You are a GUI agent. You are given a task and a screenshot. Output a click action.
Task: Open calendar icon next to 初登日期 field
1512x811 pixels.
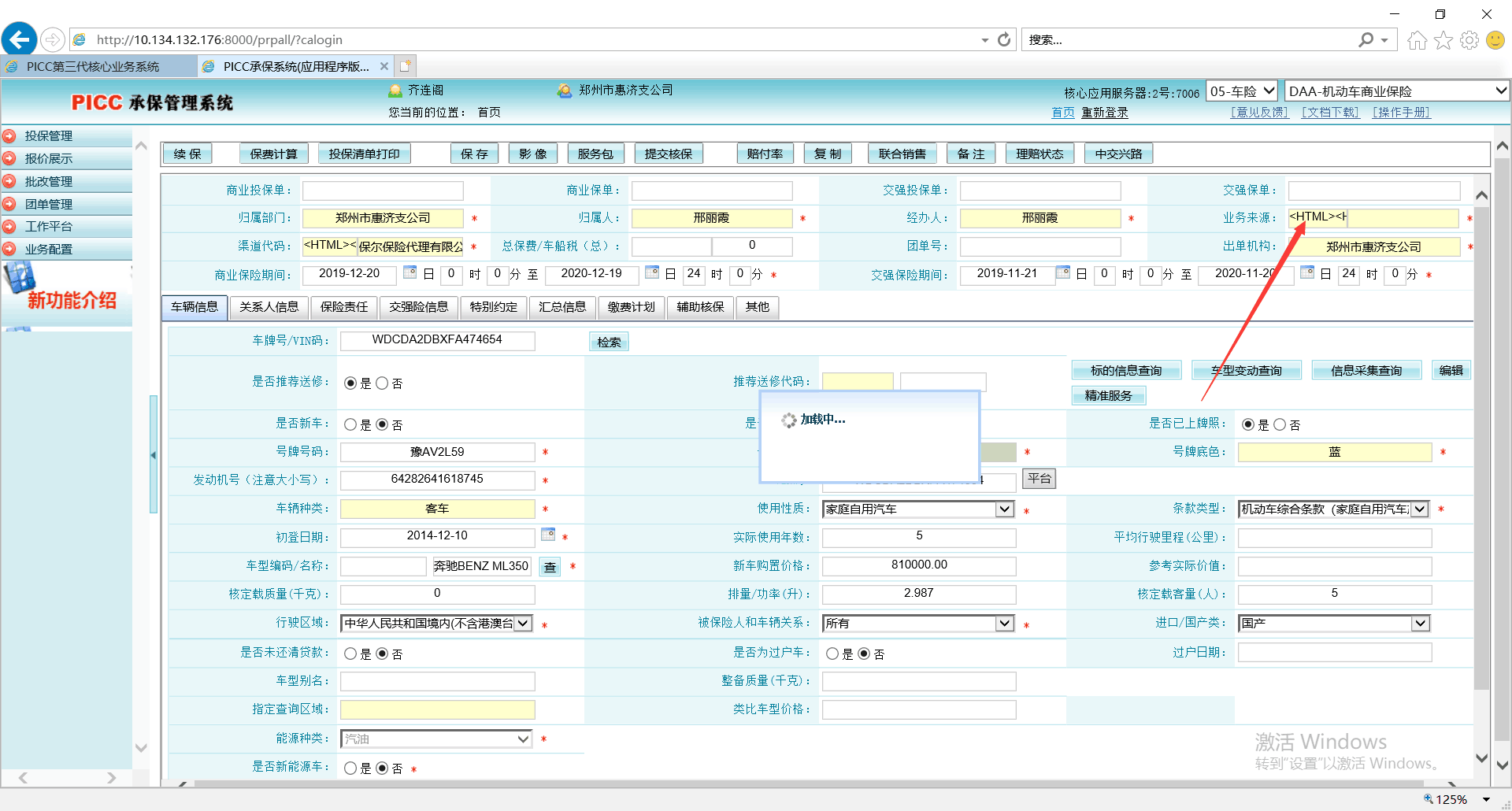(548, 535)
